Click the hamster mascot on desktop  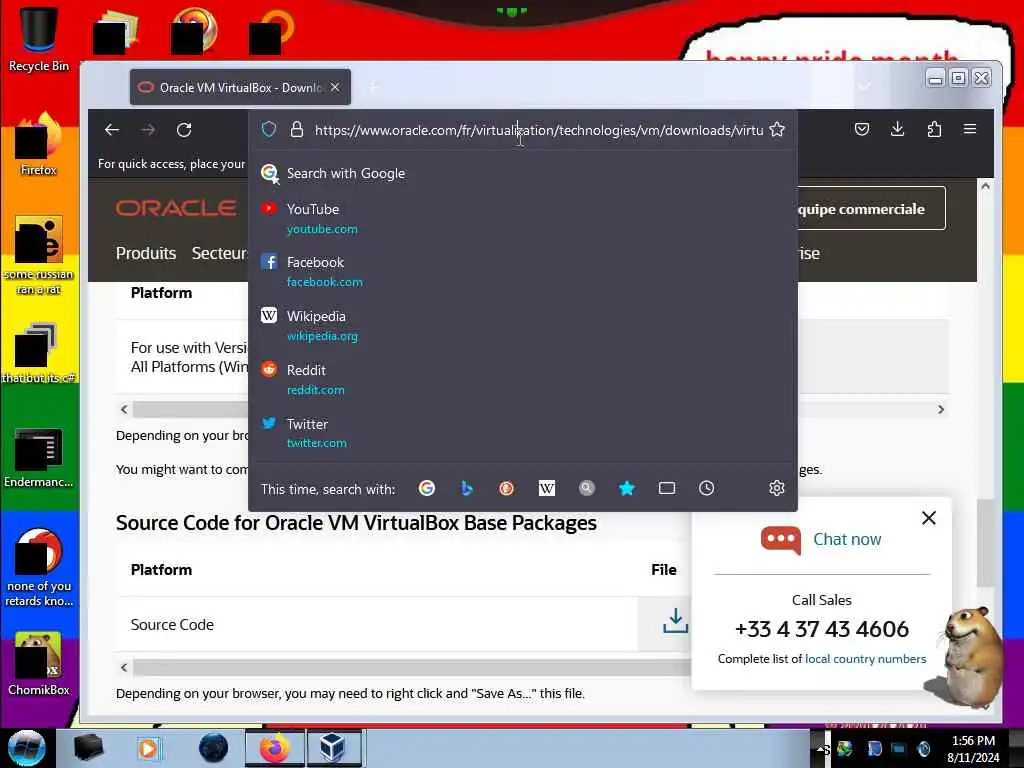(970, 656)
